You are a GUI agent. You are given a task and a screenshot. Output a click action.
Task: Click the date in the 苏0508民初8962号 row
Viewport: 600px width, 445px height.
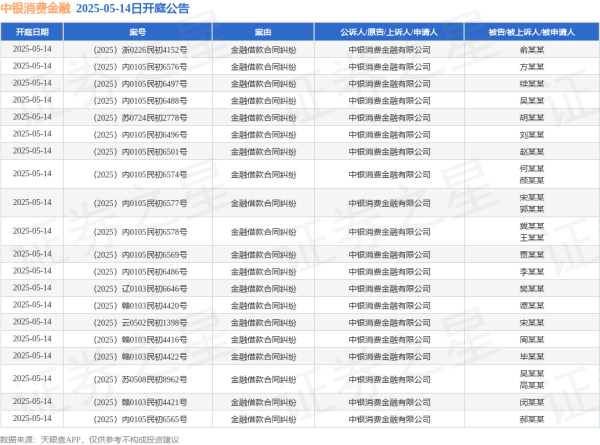32,378
